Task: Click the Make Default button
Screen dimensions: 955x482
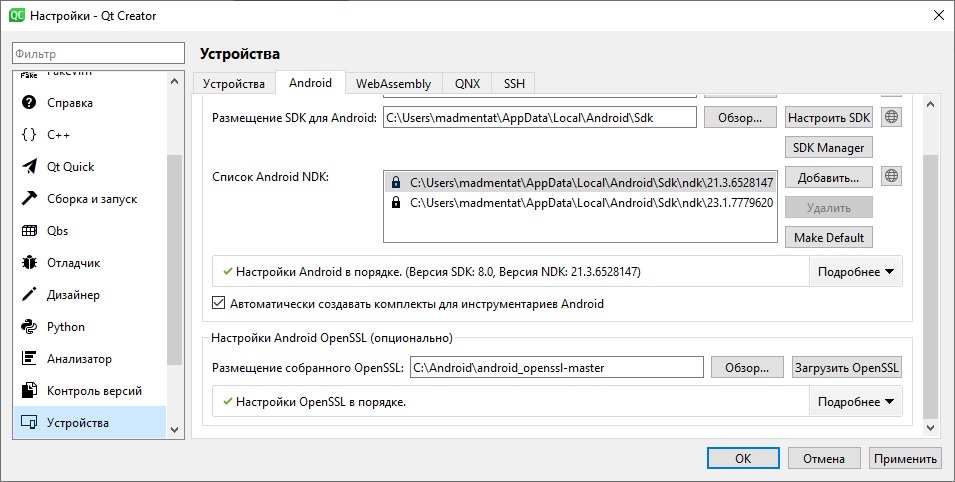Action: click(829, 237)
